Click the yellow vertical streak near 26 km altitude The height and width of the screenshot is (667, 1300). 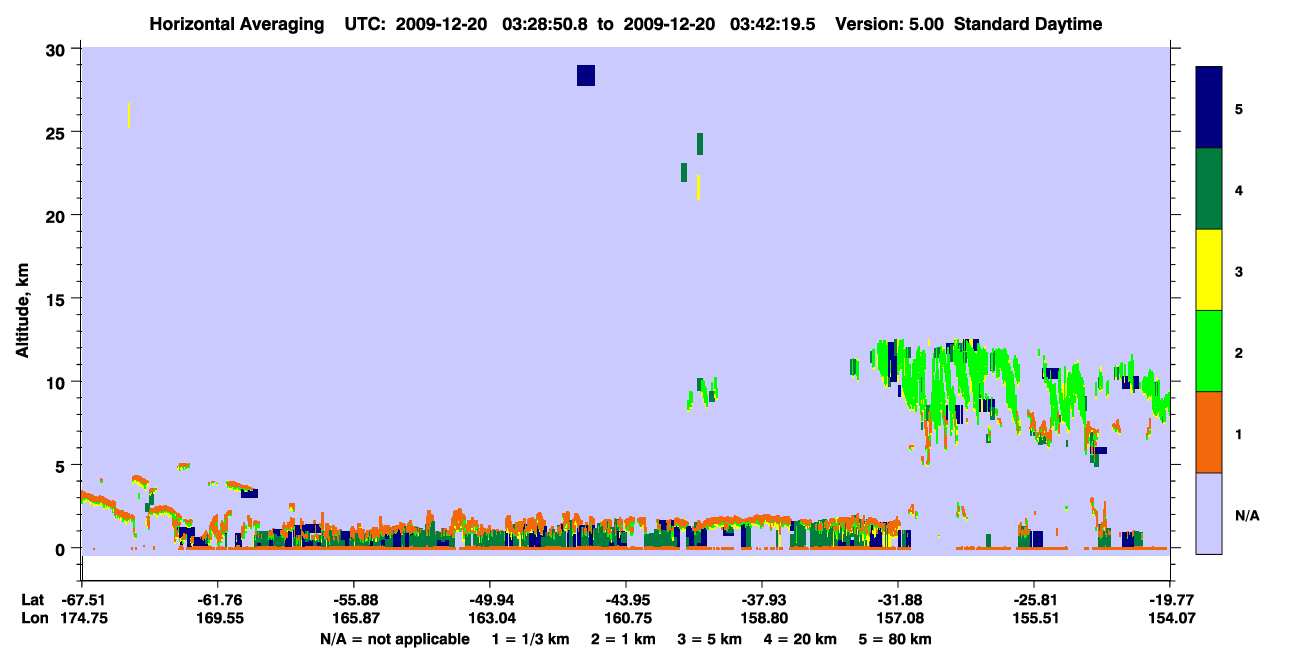point(129,115)
